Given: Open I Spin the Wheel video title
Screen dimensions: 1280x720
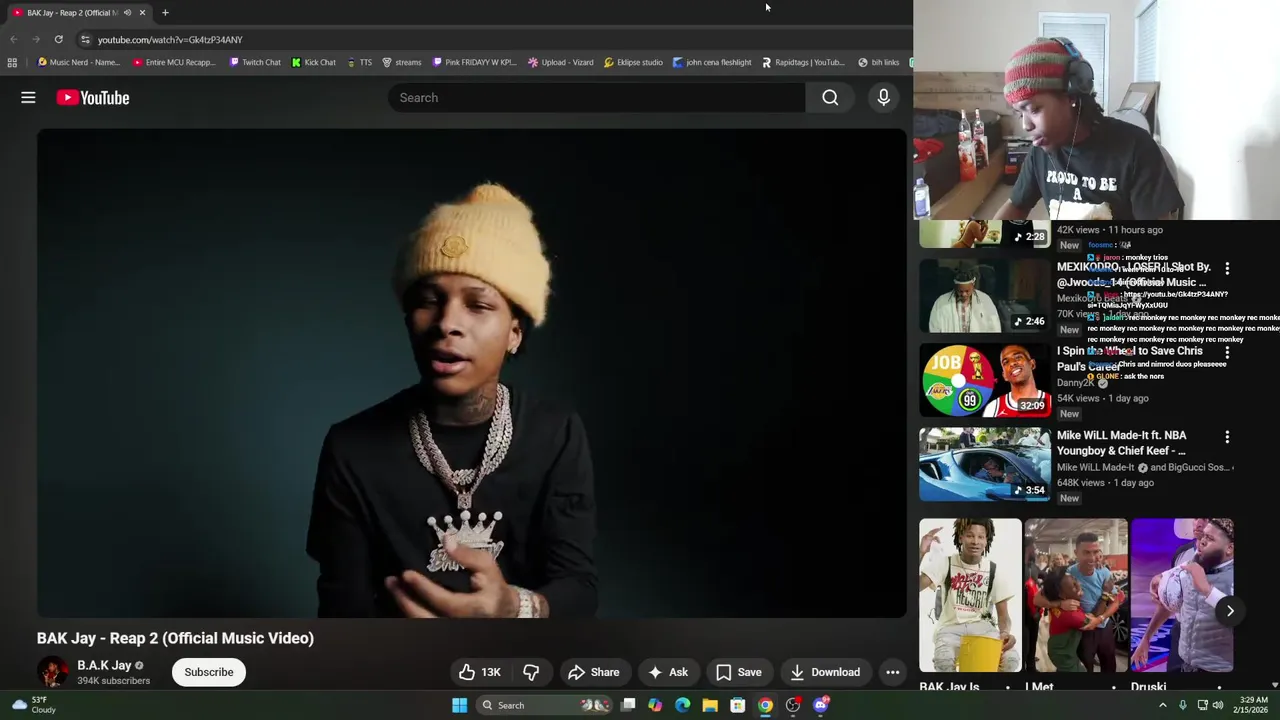Looking at the screenshot, I should (1130, 359).
